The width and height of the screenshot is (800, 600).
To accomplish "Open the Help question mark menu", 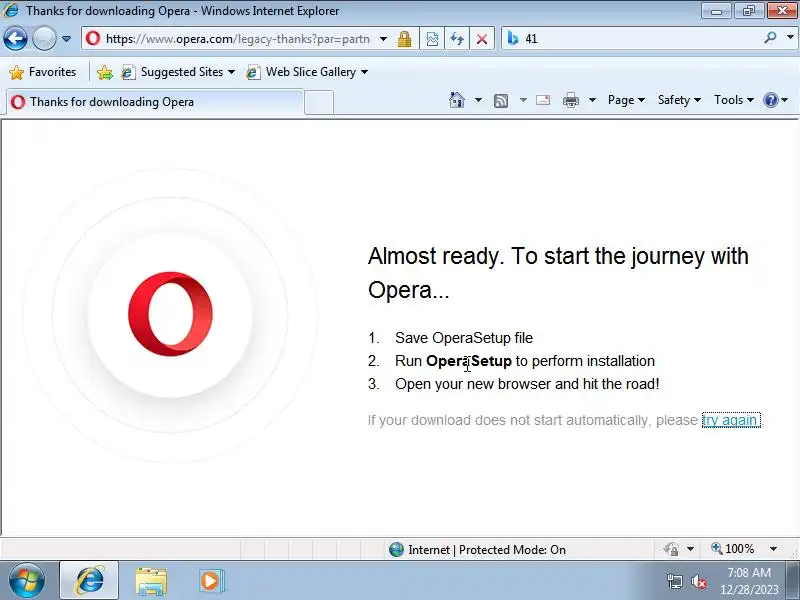I will point(776,100).
